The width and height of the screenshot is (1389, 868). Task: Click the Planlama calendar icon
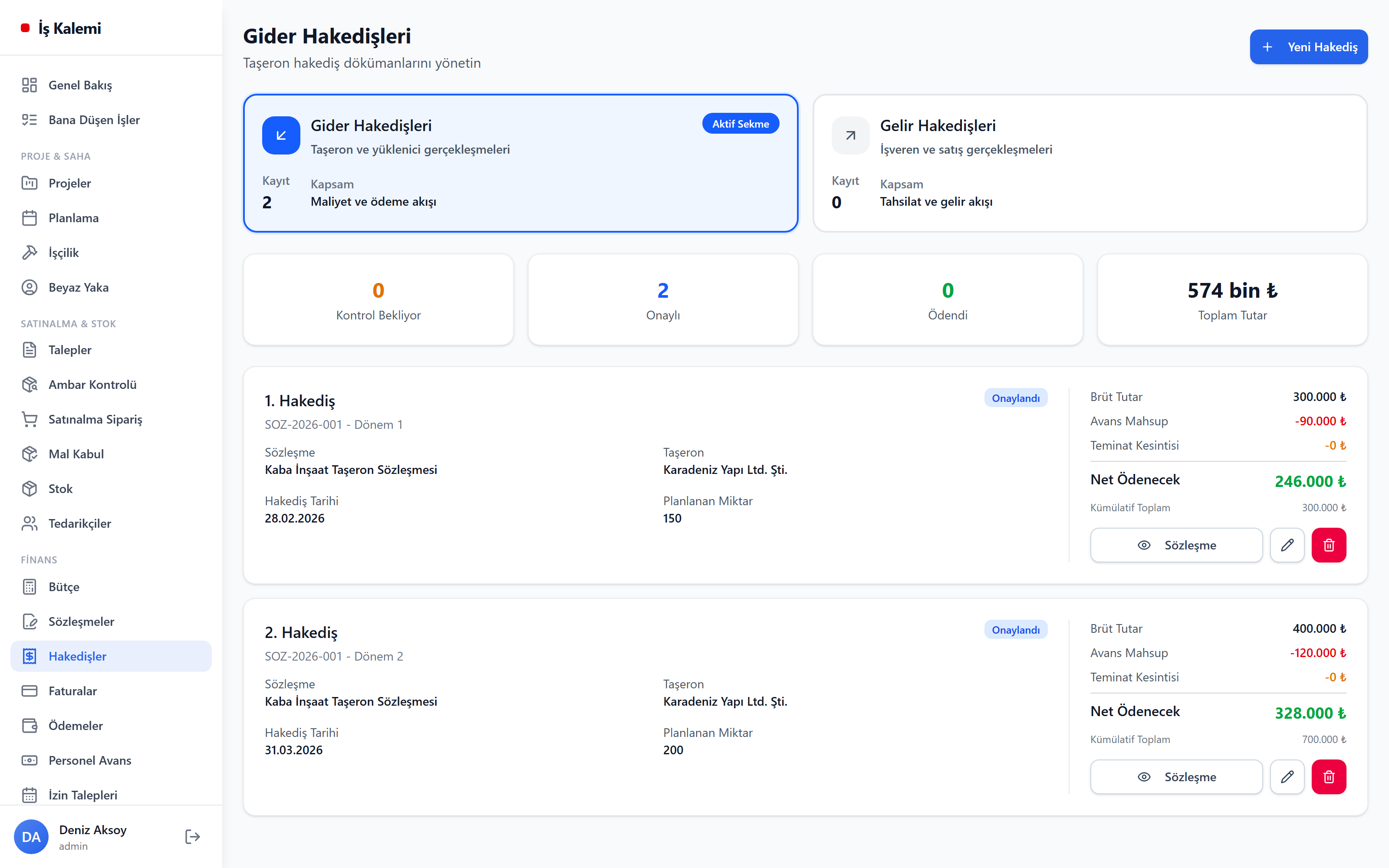(x=29, y=217)
